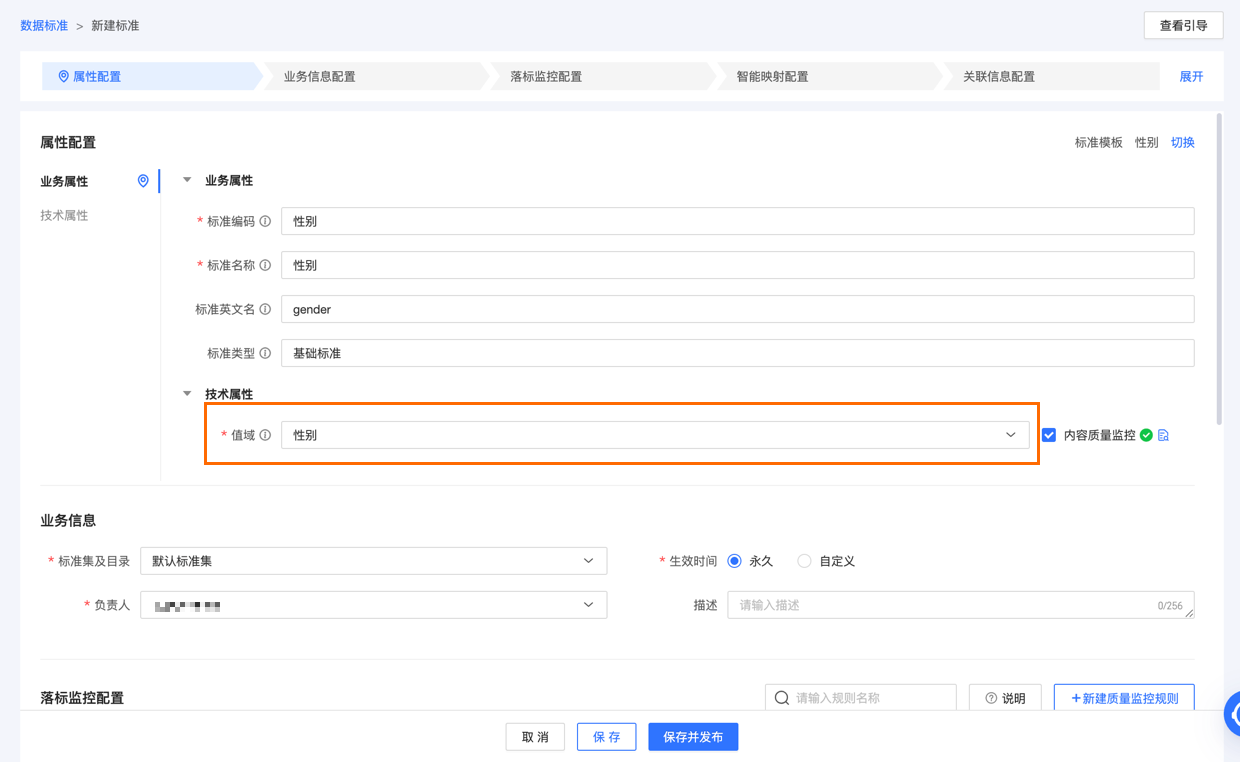Open the 负责人 dropdown
Screen dimensions: 1240x762
click(373, 605)
